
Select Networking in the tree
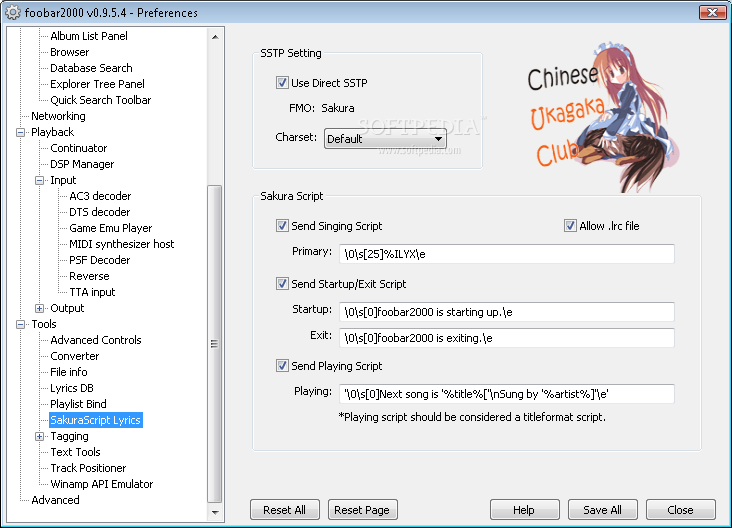point(58,116)
